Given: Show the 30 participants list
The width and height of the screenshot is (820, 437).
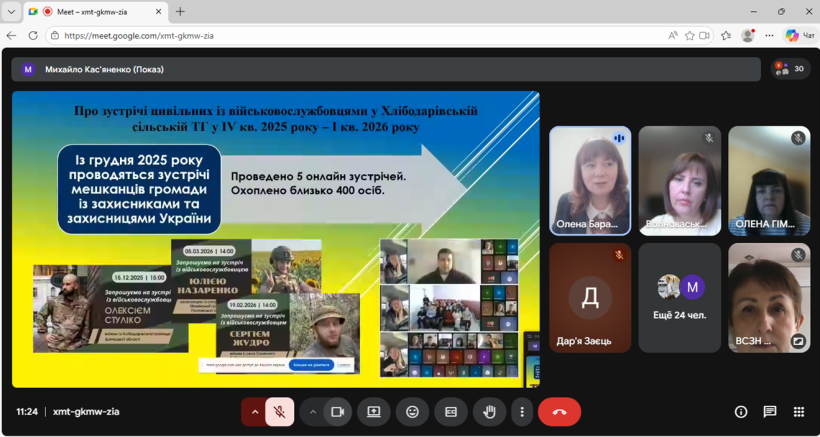Looking at the screenshot, I should pos(791,69).
